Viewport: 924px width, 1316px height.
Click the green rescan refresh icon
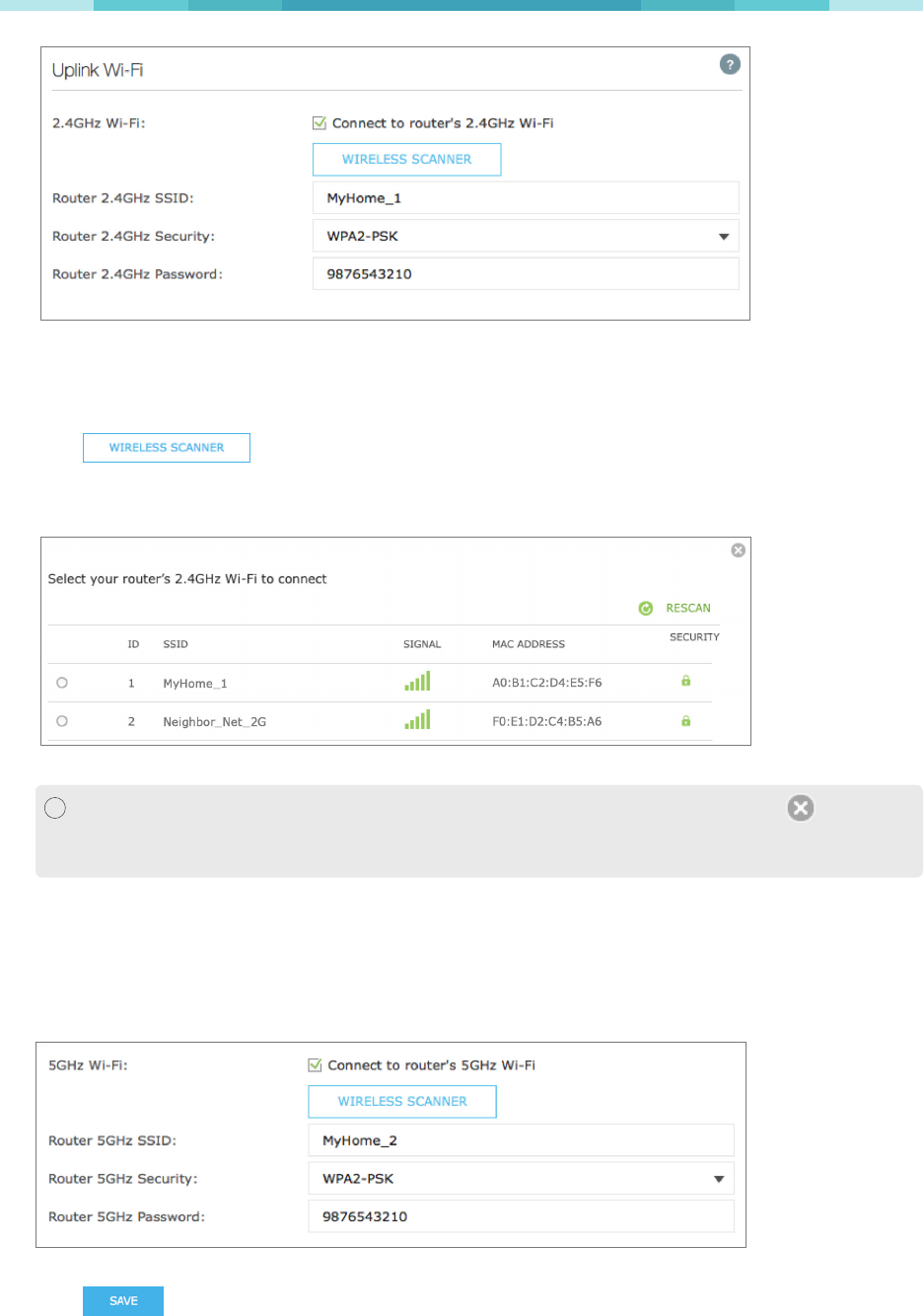(646, 609)
